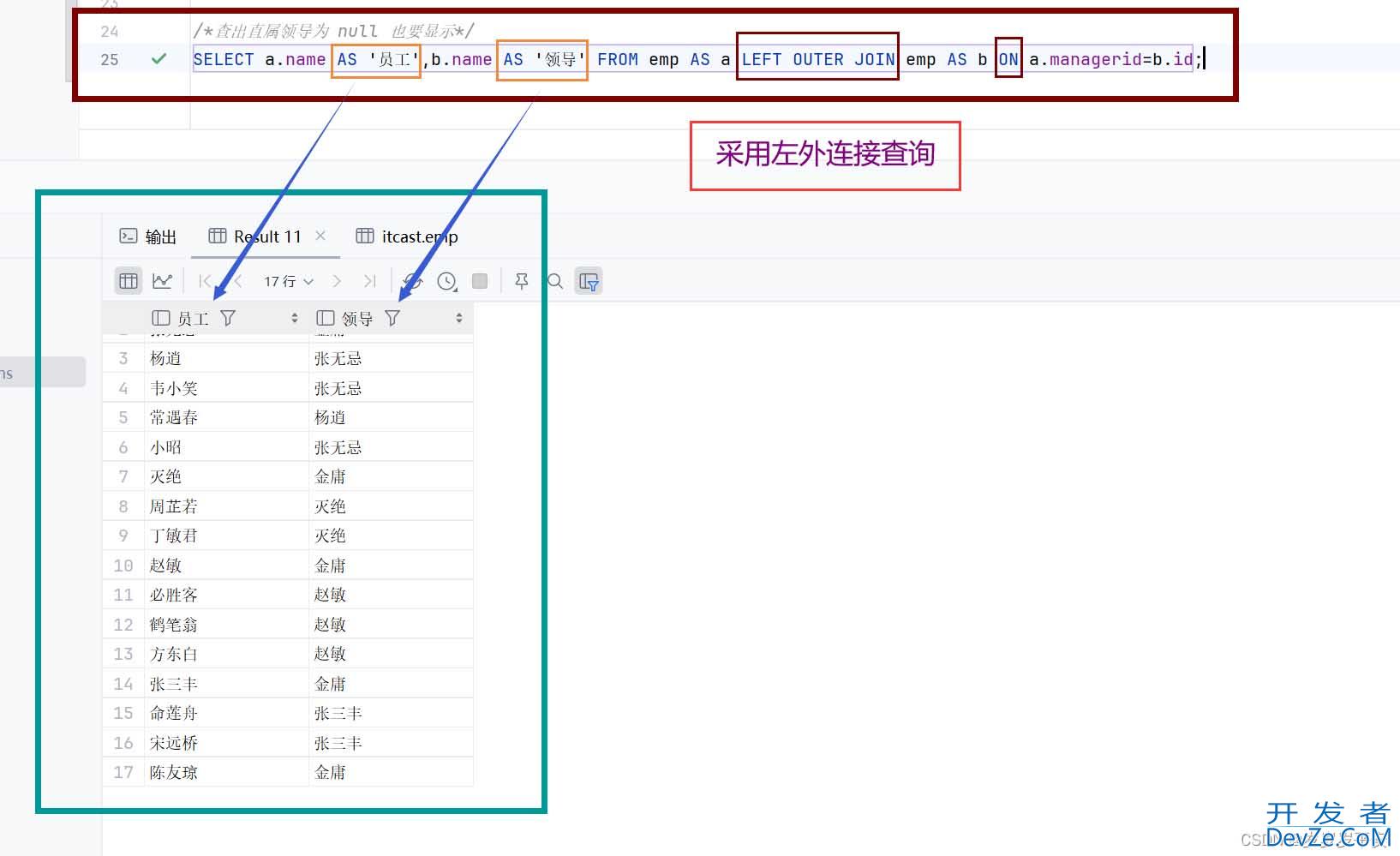
Task: Select employee cell 丁敏君
Action: [x=226, y=536]
